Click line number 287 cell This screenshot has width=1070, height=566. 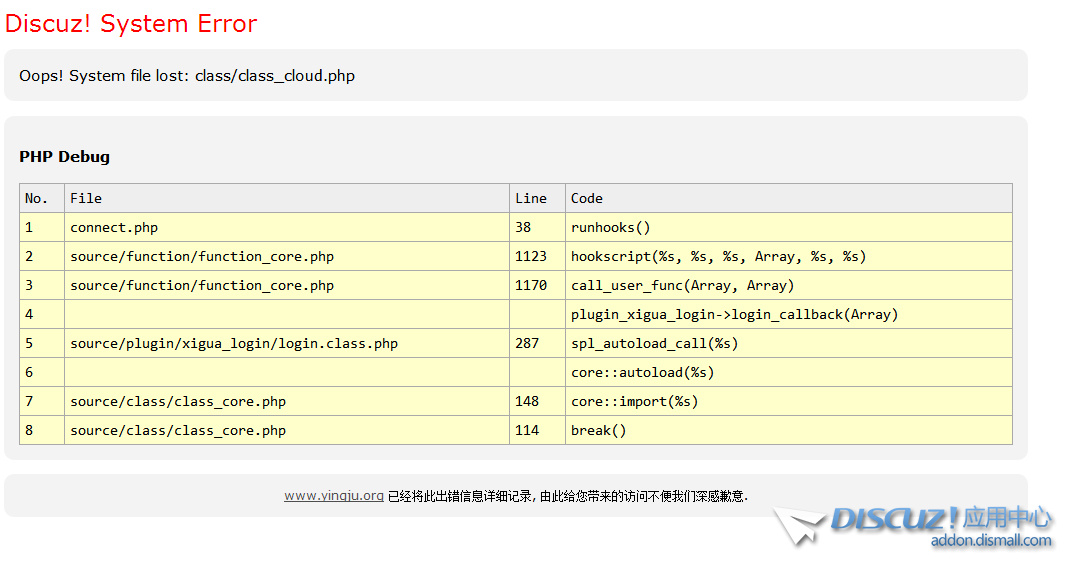pos(537,343)
